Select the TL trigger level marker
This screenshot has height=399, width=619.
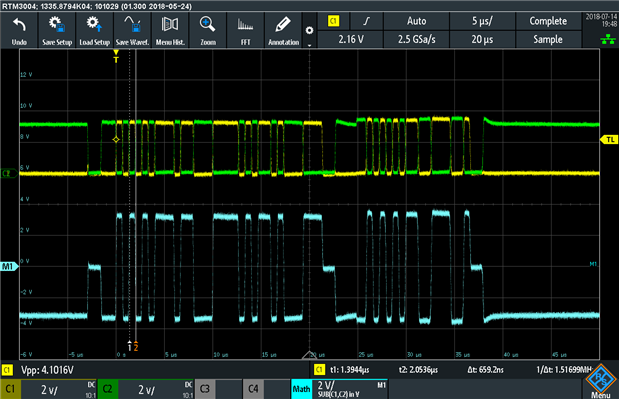[x=609, y=140]
